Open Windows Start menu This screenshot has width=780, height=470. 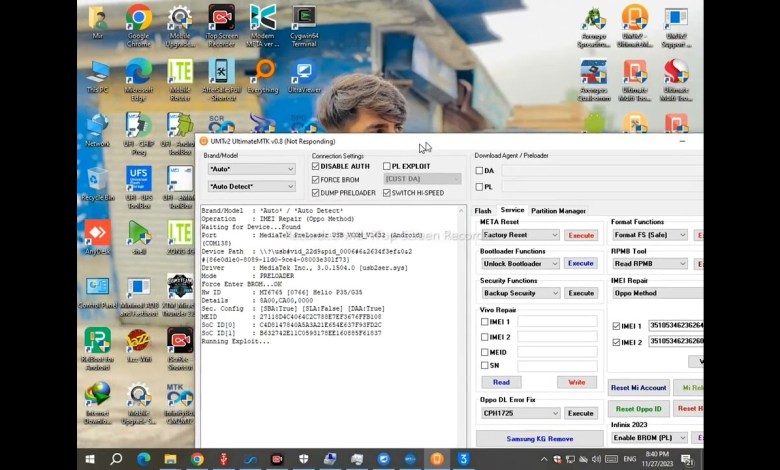click(x=90, y=459)
